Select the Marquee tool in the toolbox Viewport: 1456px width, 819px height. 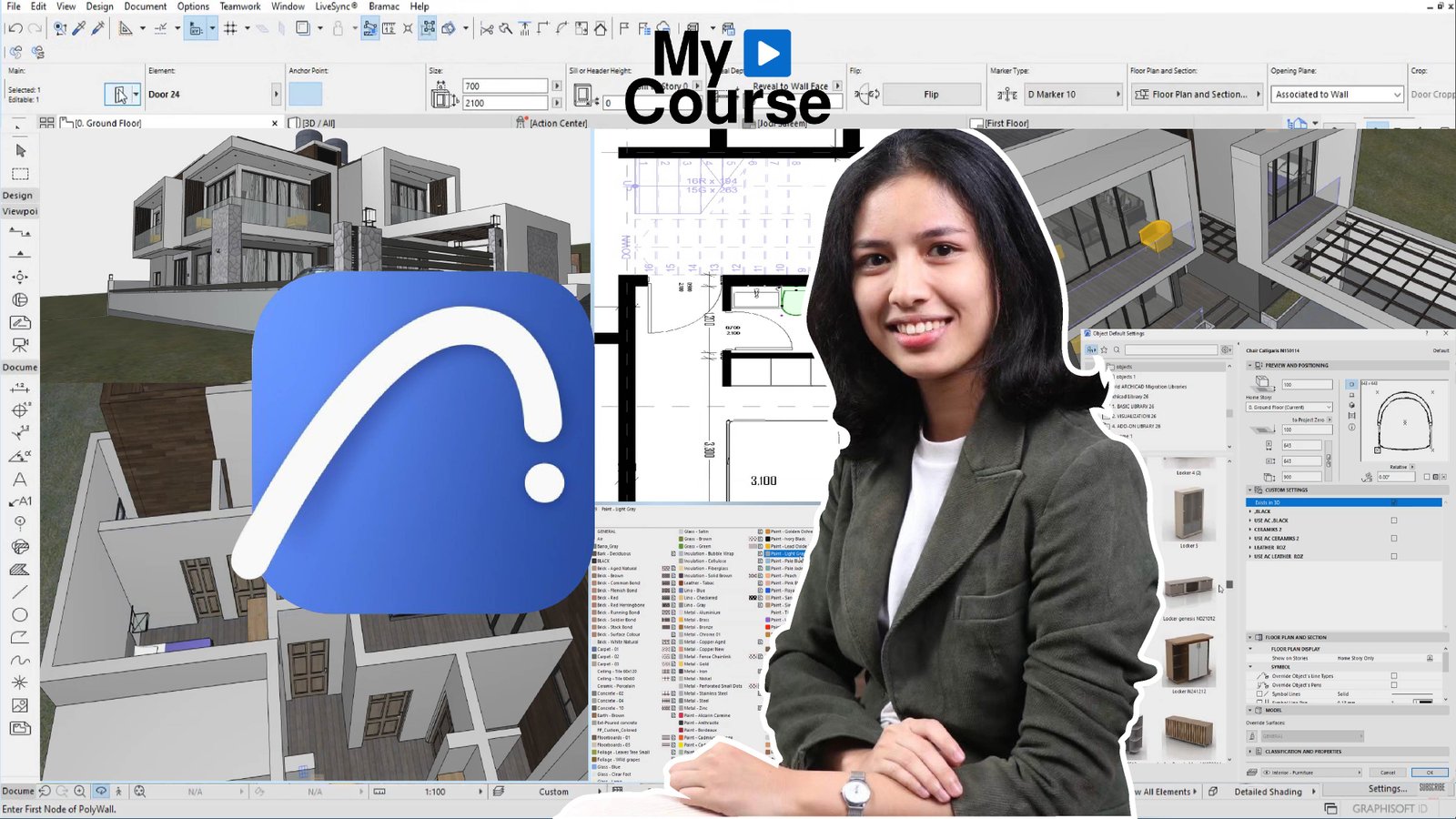(x=20, y=174)
